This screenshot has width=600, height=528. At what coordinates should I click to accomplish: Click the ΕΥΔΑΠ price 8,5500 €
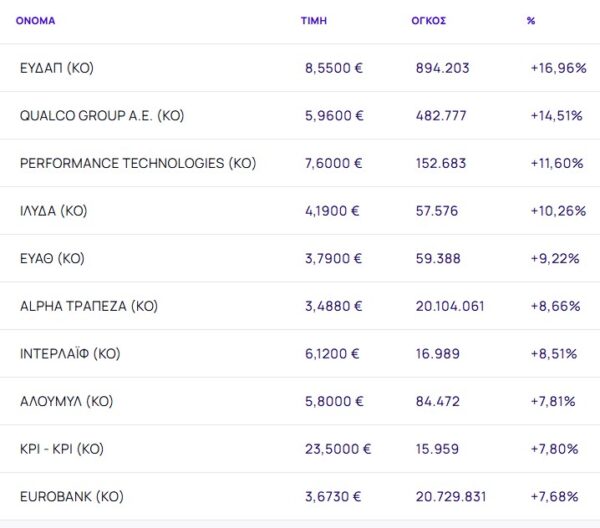334,68
